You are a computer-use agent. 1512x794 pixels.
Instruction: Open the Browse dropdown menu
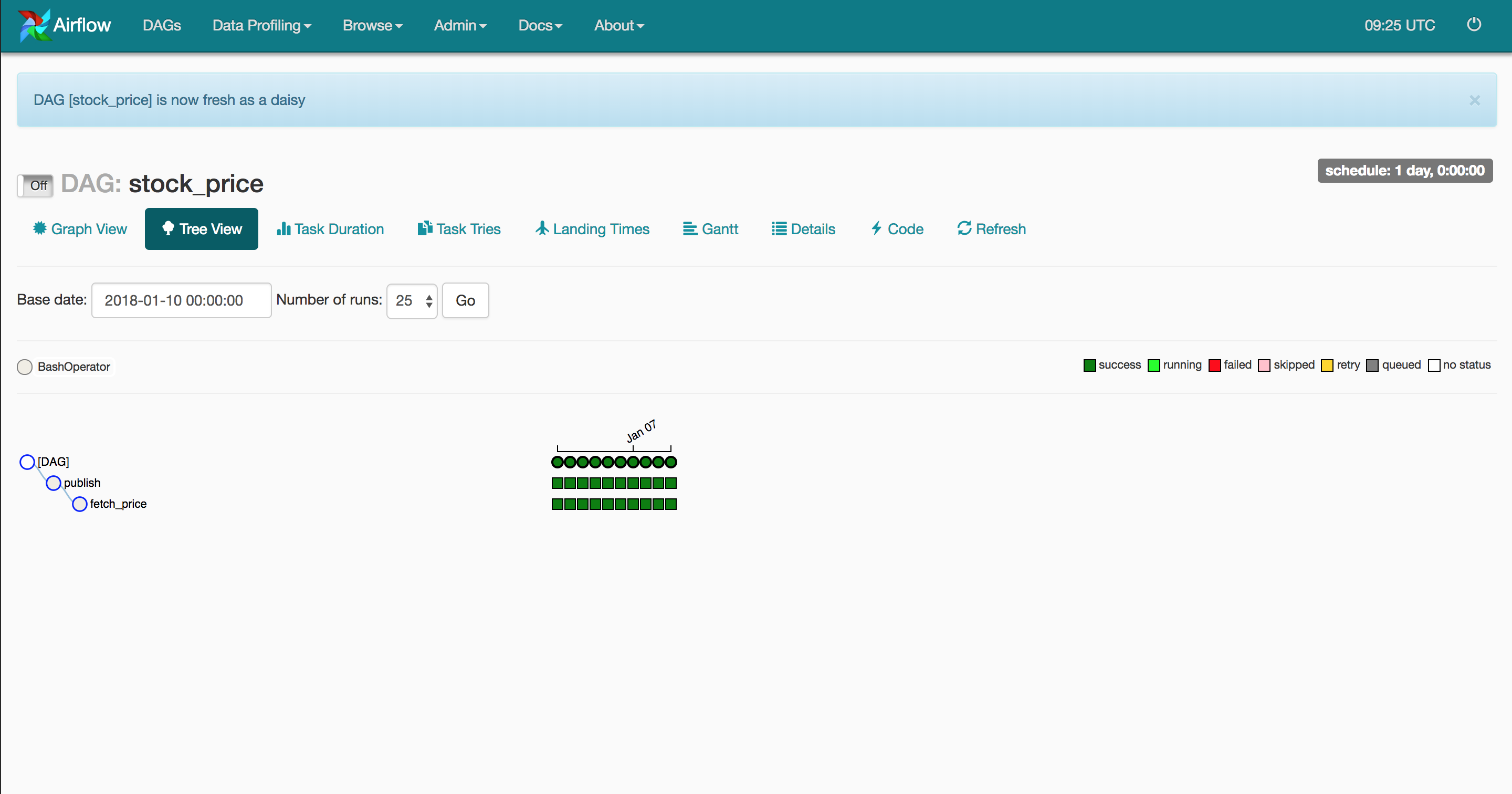(x=372, y=25)
